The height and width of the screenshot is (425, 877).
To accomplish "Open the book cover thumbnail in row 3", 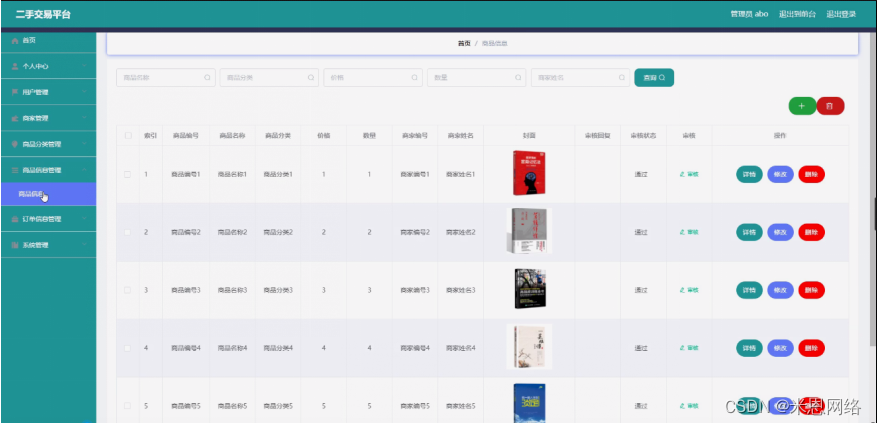I will [530, 289].
